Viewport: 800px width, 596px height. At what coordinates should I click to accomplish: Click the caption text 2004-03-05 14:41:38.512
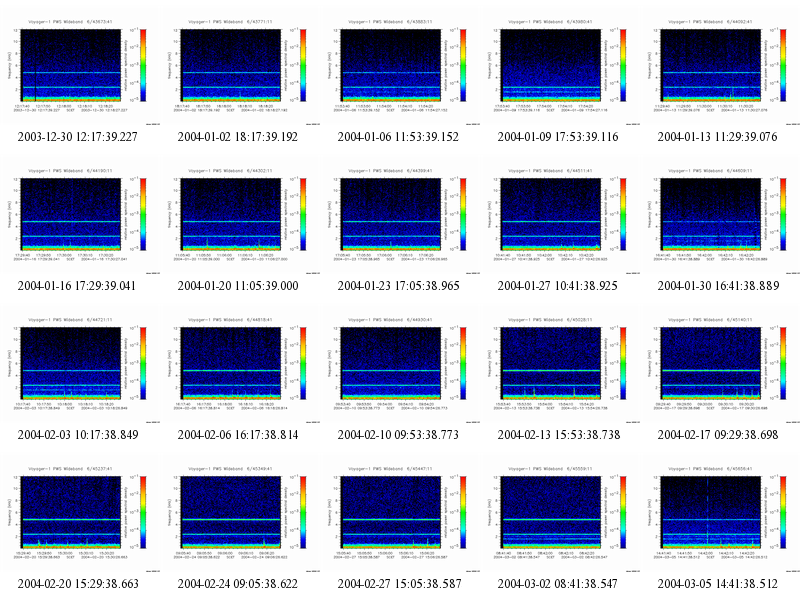pos(717,584)
